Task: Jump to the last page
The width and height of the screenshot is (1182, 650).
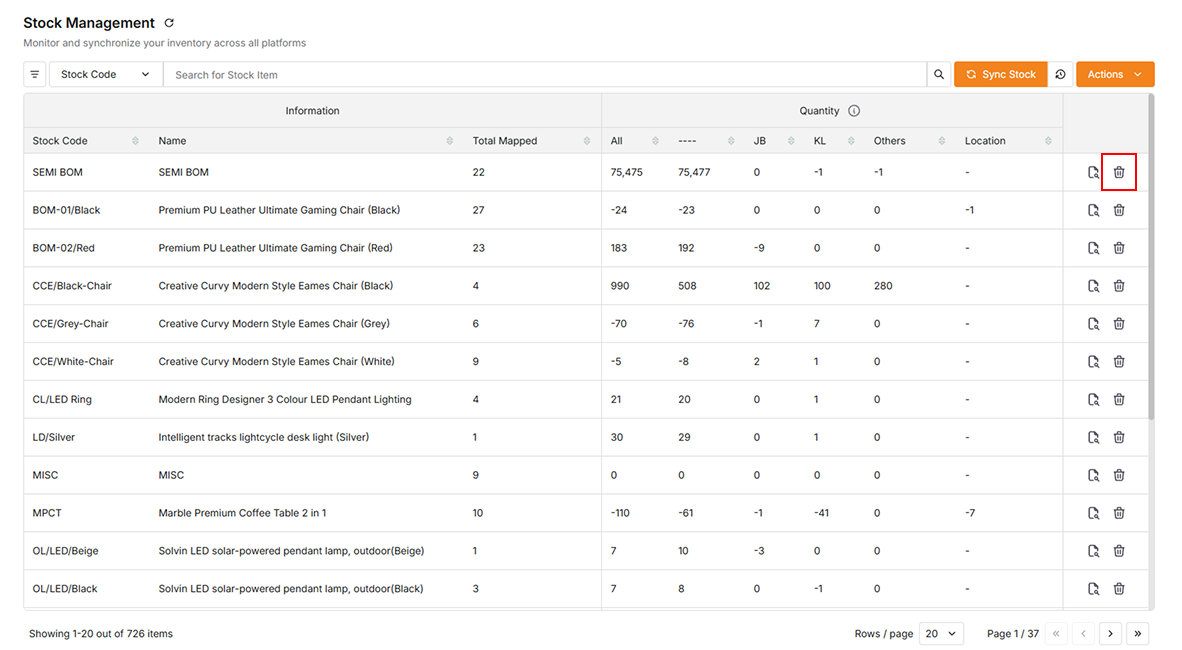Action: (1138, 633)
